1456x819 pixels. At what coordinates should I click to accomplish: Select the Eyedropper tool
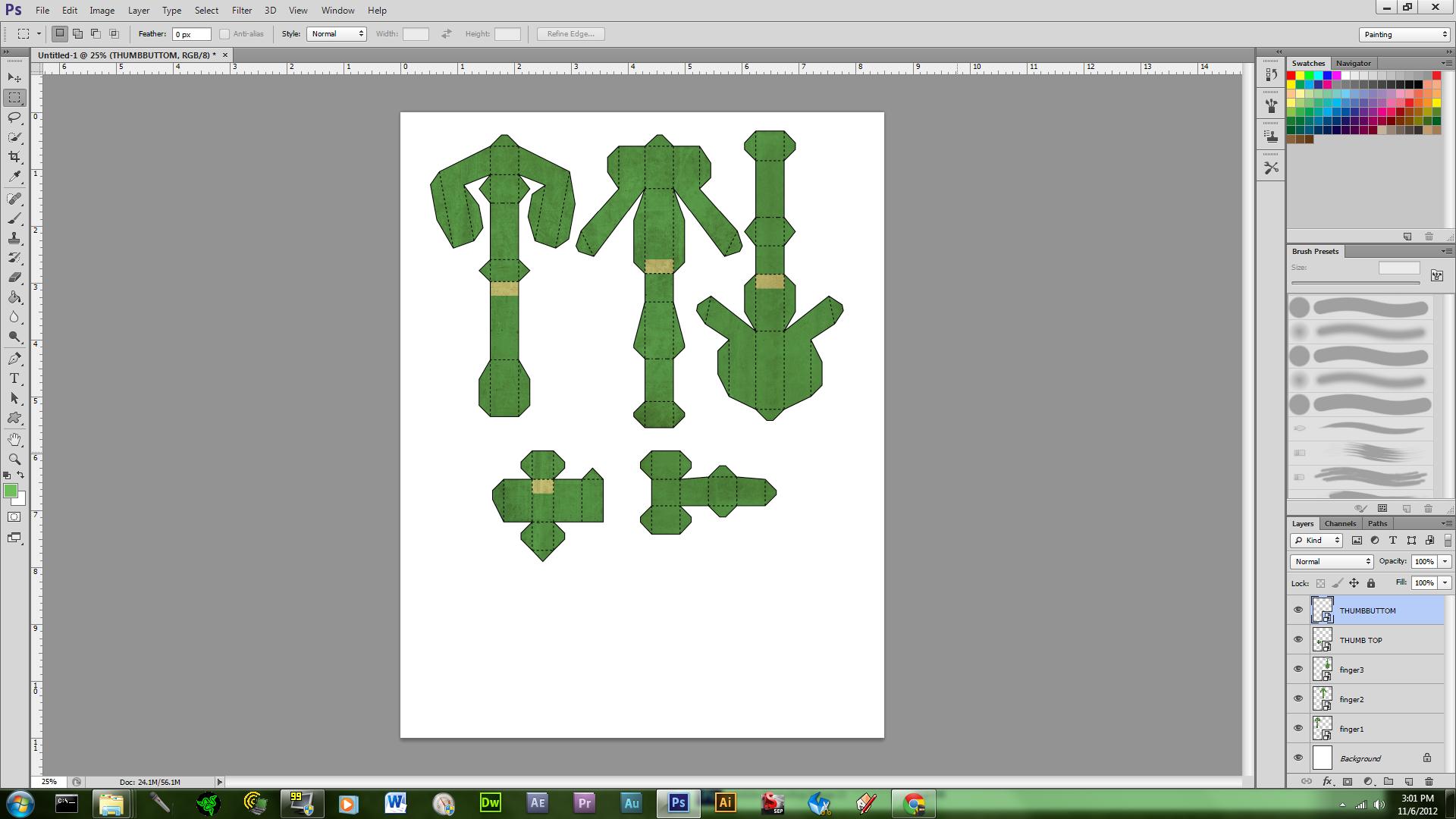[14, 177]
